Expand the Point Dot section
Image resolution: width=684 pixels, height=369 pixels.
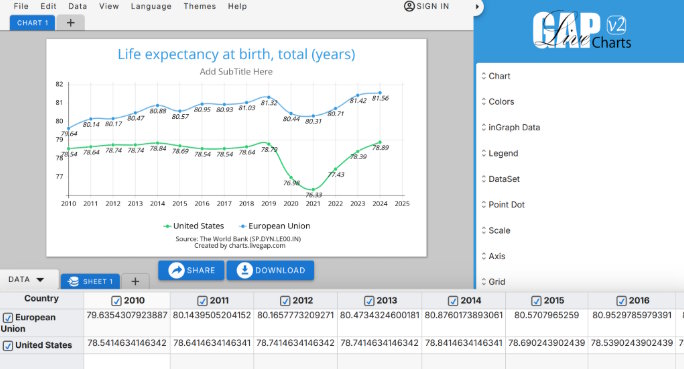(503, 205)
